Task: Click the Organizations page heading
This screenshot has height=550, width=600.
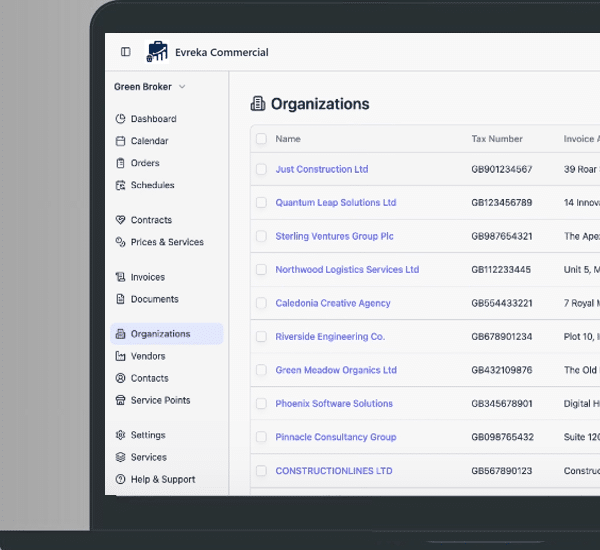Action: point(320,104)
